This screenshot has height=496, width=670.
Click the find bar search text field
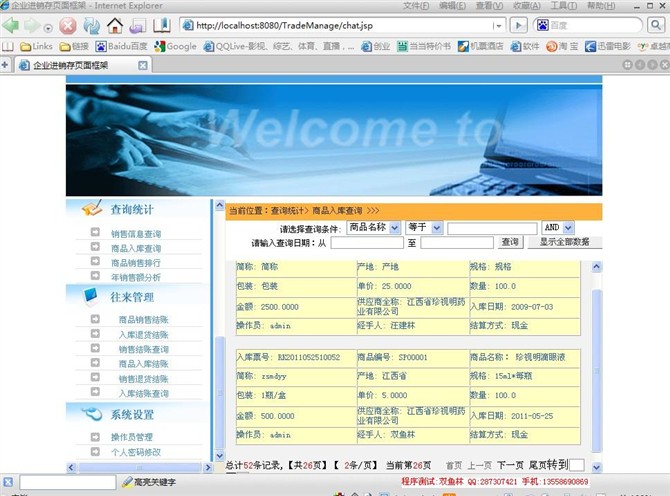(68, 482)
